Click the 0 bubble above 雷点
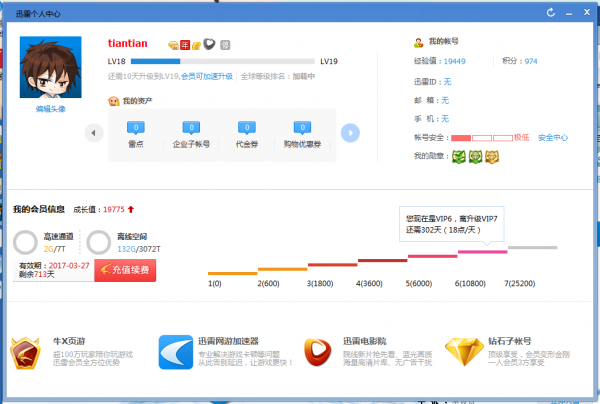 pyautogui.click(x=136, y=128)
